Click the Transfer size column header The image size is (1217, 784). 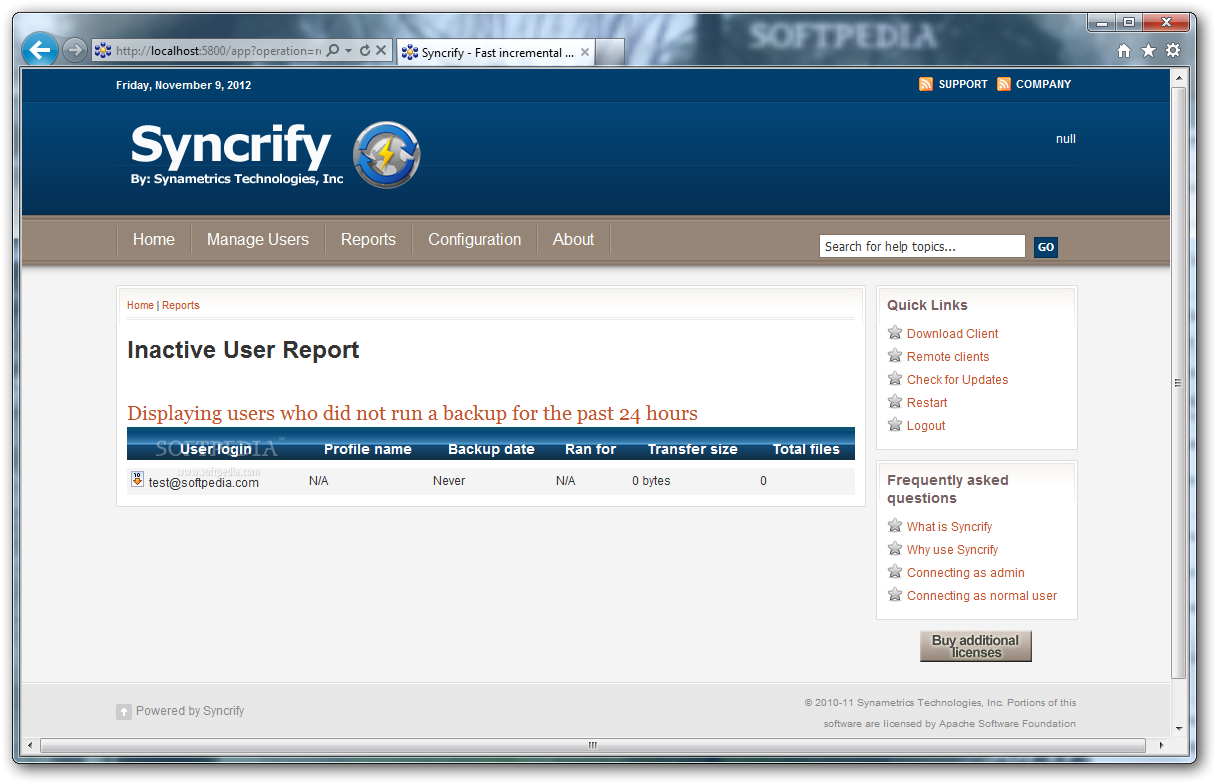pos(692,449)
